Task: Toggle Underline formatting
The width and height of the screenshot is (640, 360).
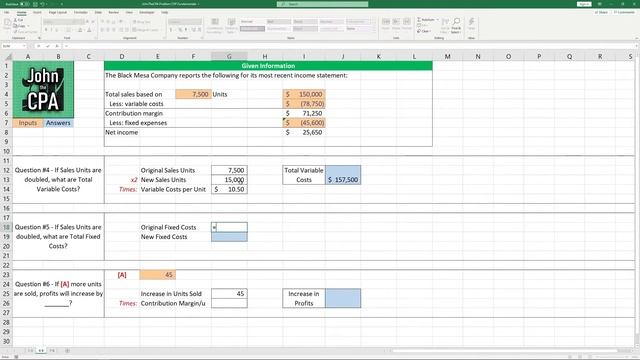Action: [x=58, y=30]
